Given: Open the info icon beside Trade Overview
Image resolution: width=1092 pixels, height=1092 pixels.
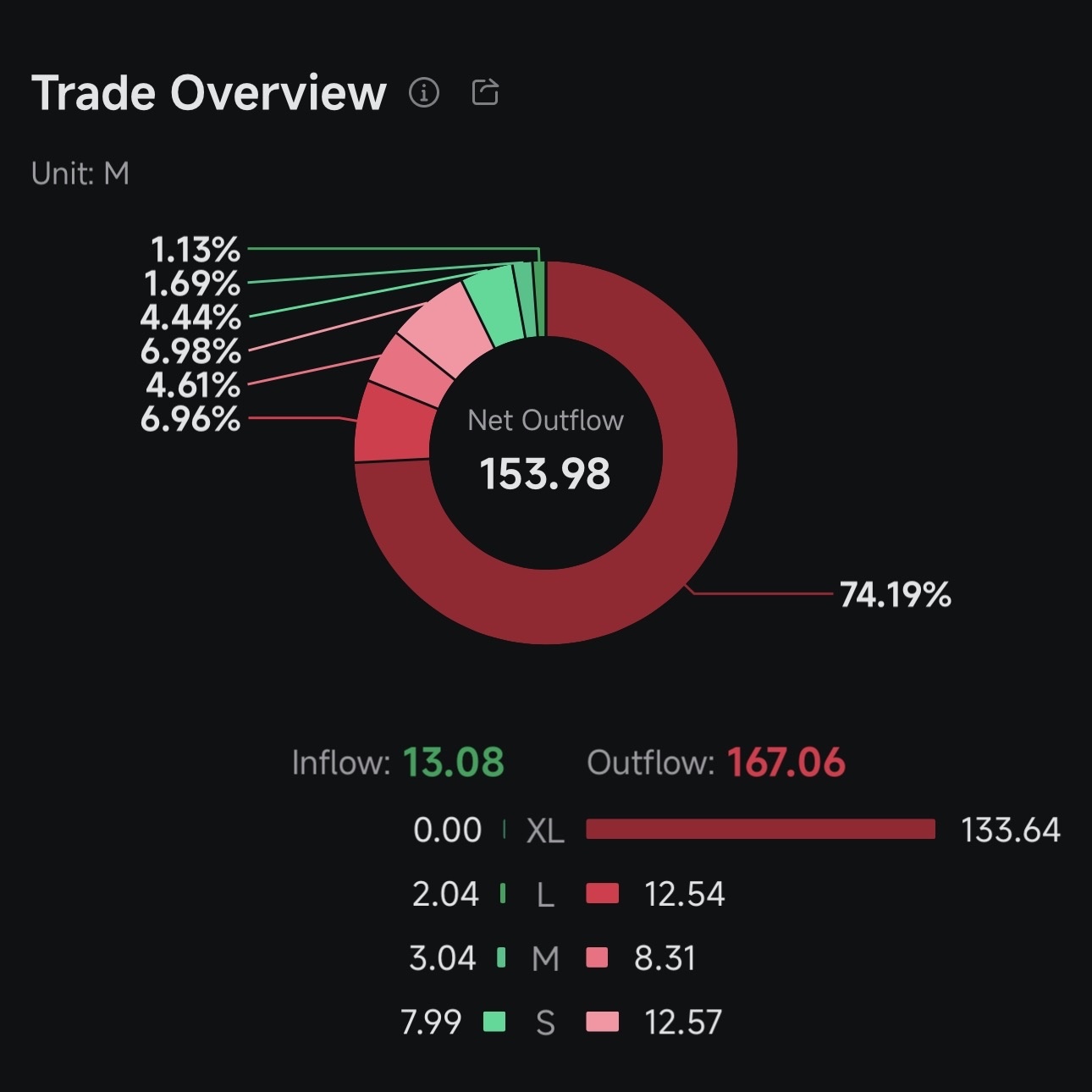Looking at the screenshot, I should 424,91.
